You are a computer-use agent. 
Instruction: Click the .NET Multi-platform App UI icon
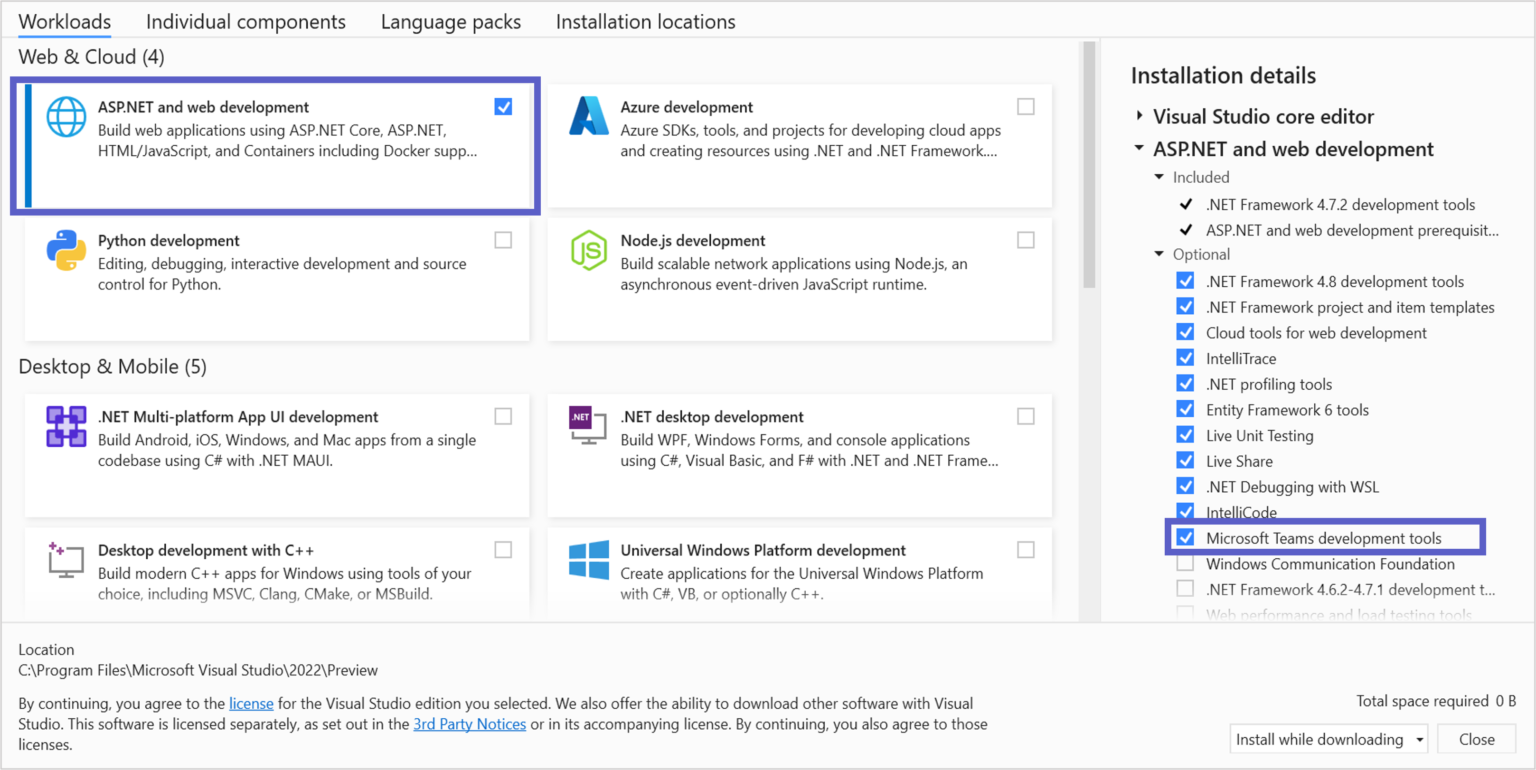[x=65, y=426]
